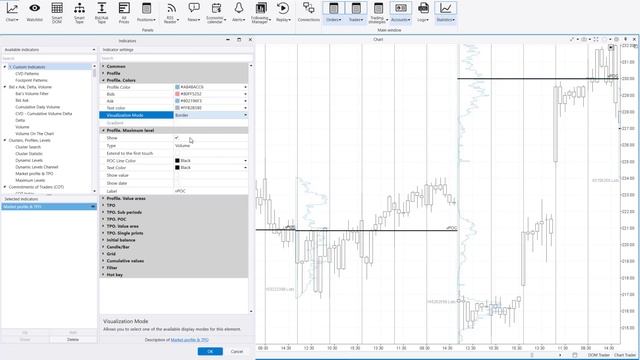640x360 pixels.
Task: Open the All Prices panel
Action: [x=124, y=12]
